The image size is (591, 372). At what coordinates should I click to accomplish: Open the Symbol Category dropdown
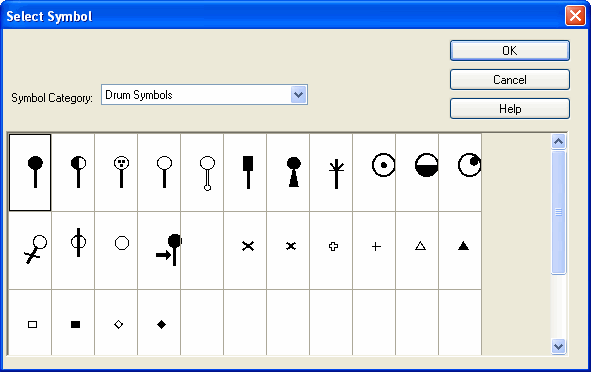tap(299, 95)
